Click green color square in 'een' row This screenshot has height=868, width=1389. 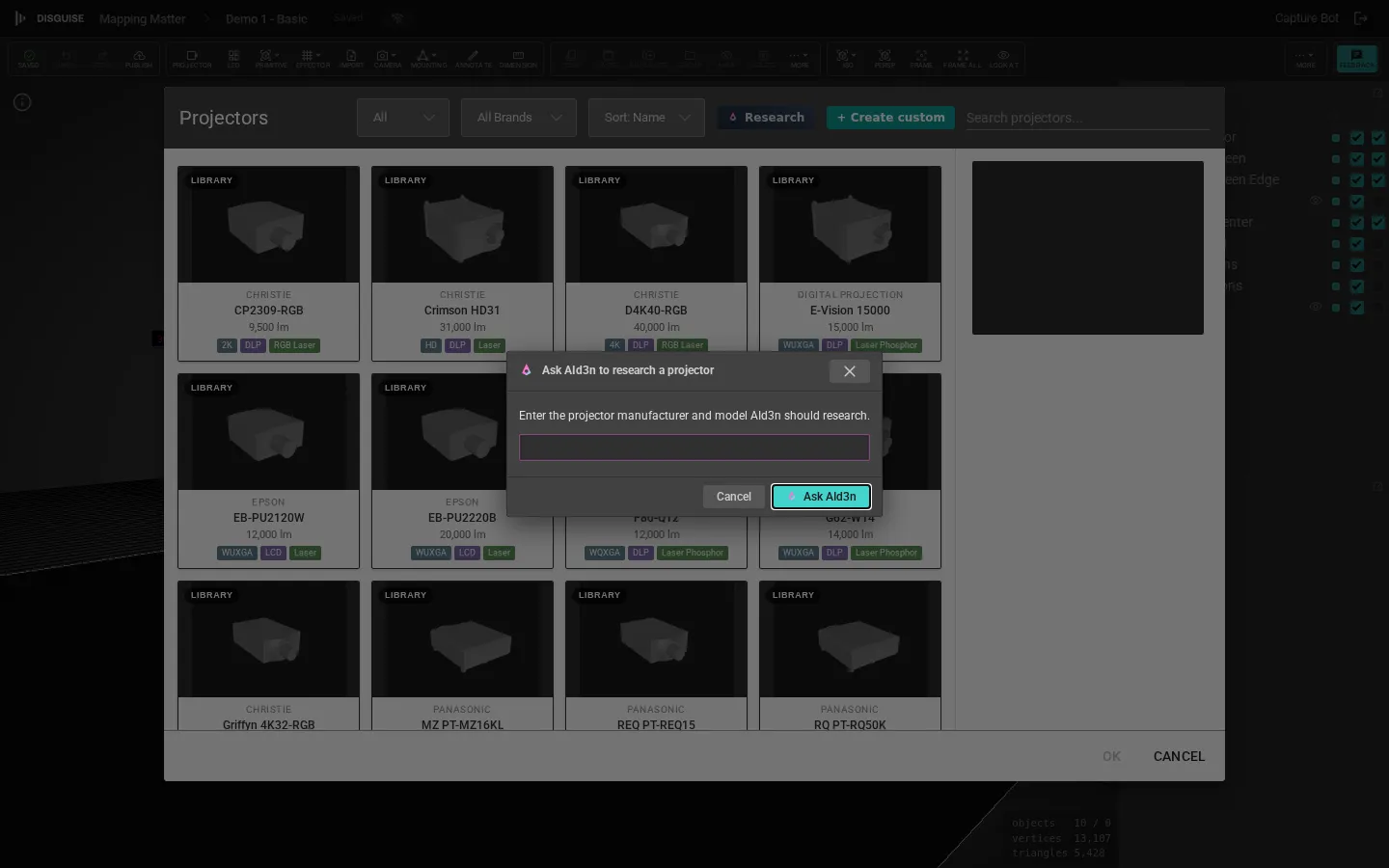(1336, 159)
